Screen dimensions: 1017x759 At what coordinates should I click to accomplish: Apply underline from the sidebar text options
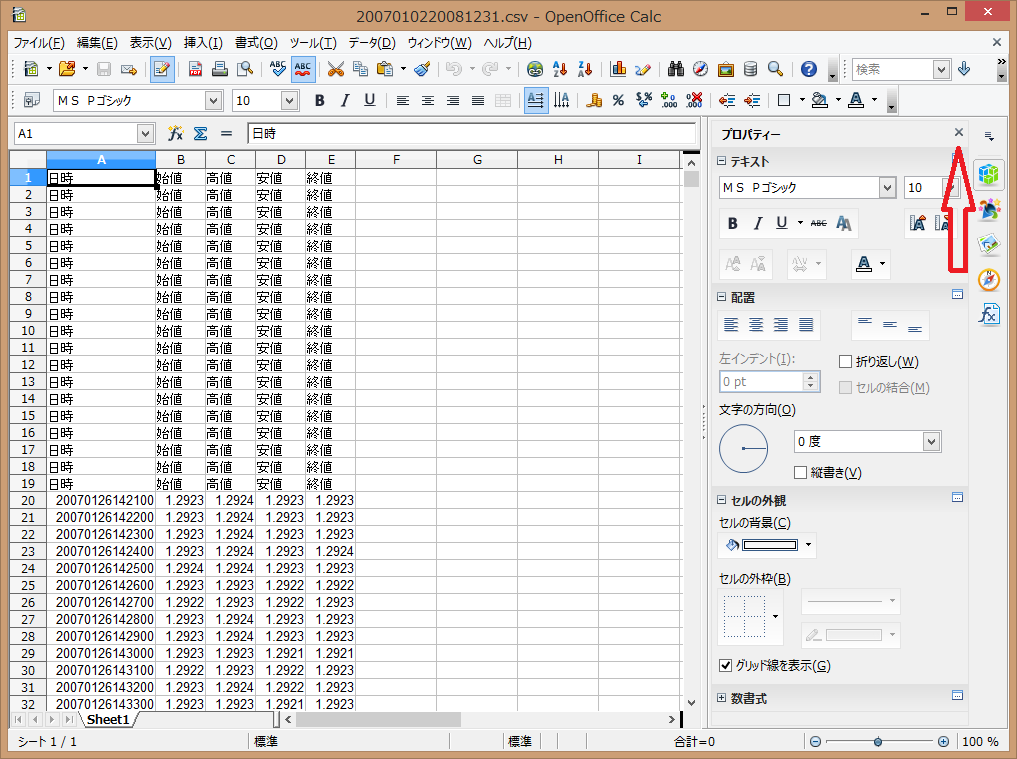click(780, 223)
